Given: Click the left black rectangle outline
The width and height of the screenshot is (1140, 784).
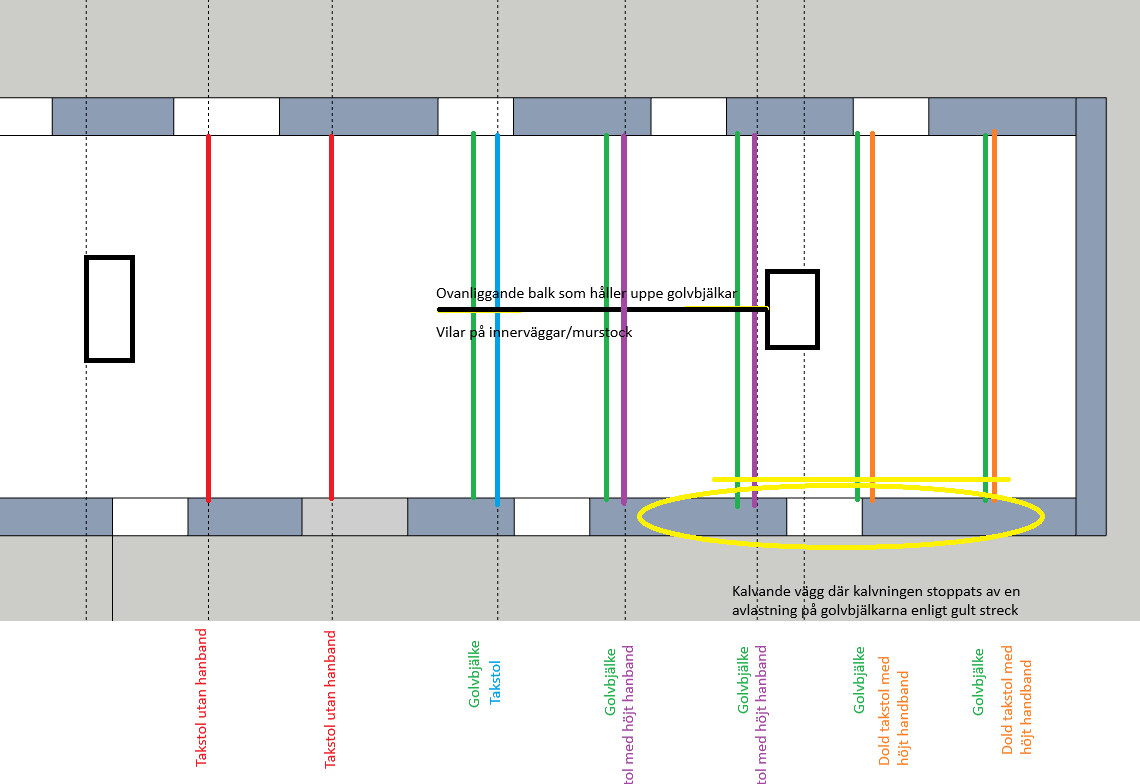Looking at the screenshot, I should pos(86,308).
